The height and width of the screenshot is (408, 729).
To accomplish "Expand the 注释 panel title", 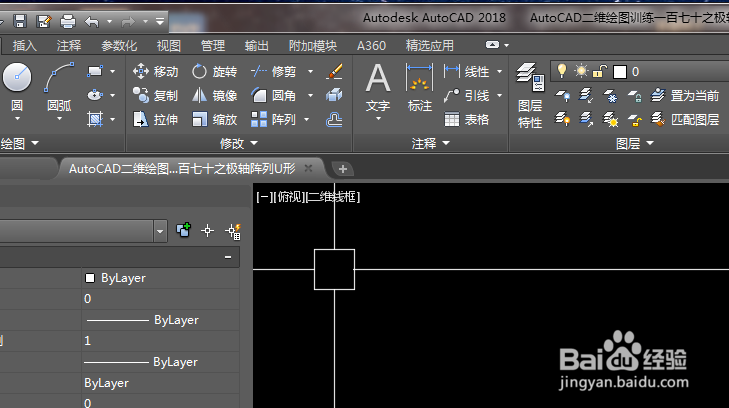I will click(x=431, y=144).
